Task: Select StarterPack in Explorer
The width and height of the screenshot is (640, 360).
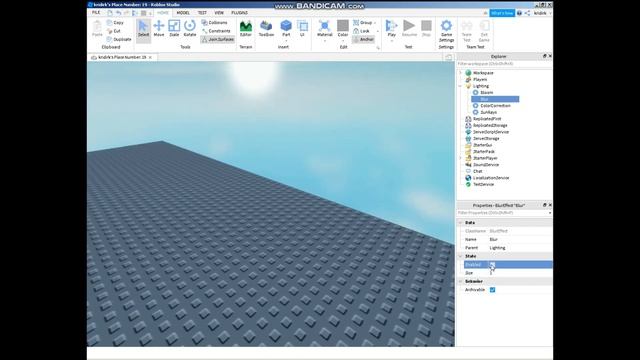Action: pos(483,151)
